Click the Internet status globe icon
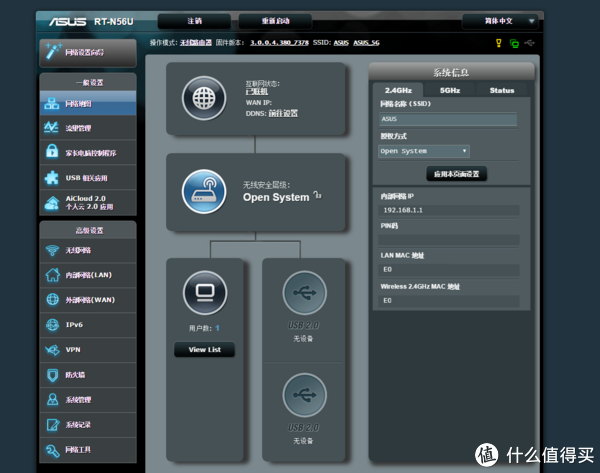The height and width of the screenshot is (473, 600). (x=204, y=98)
